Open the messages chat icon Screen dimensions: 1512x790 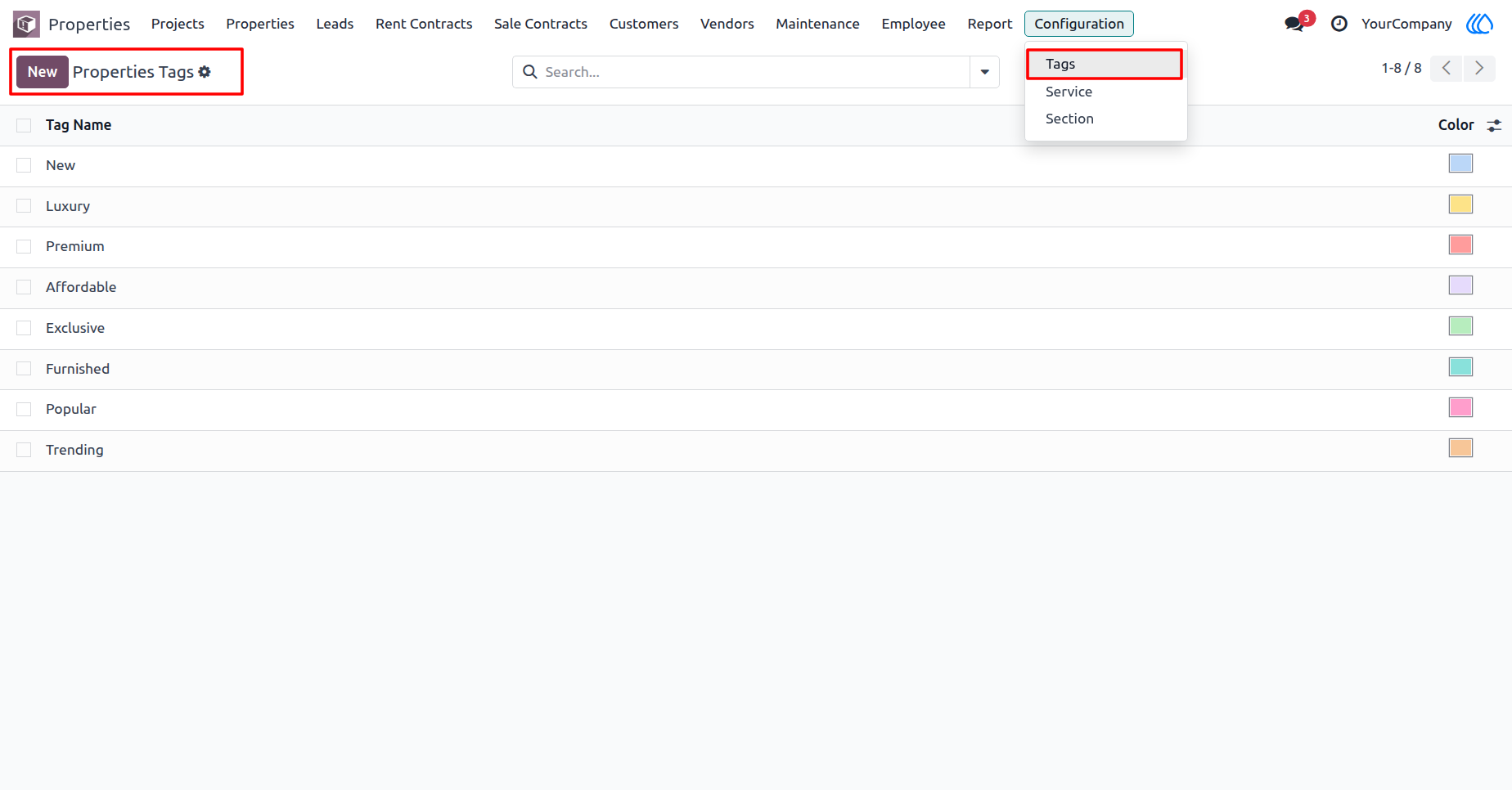click(x=1294, y=24)
